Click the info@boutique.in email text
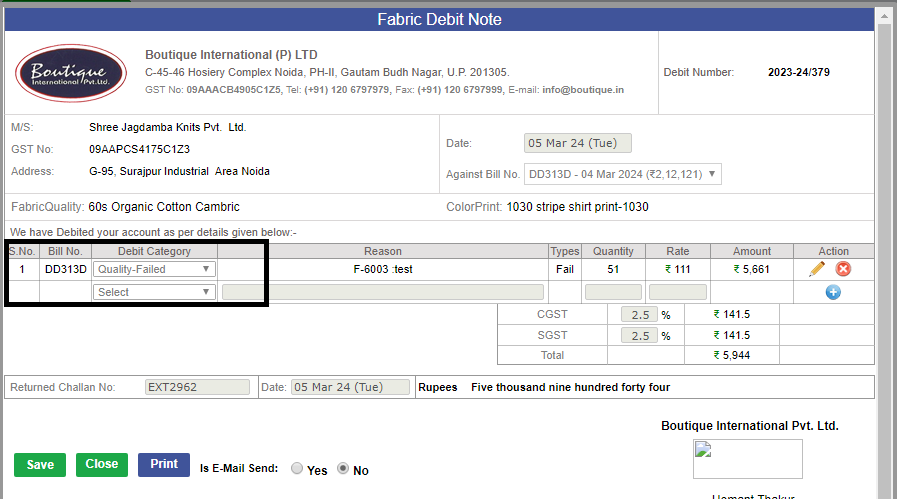Viewport: 897px width, 499px height. click(x=583, y=90)
